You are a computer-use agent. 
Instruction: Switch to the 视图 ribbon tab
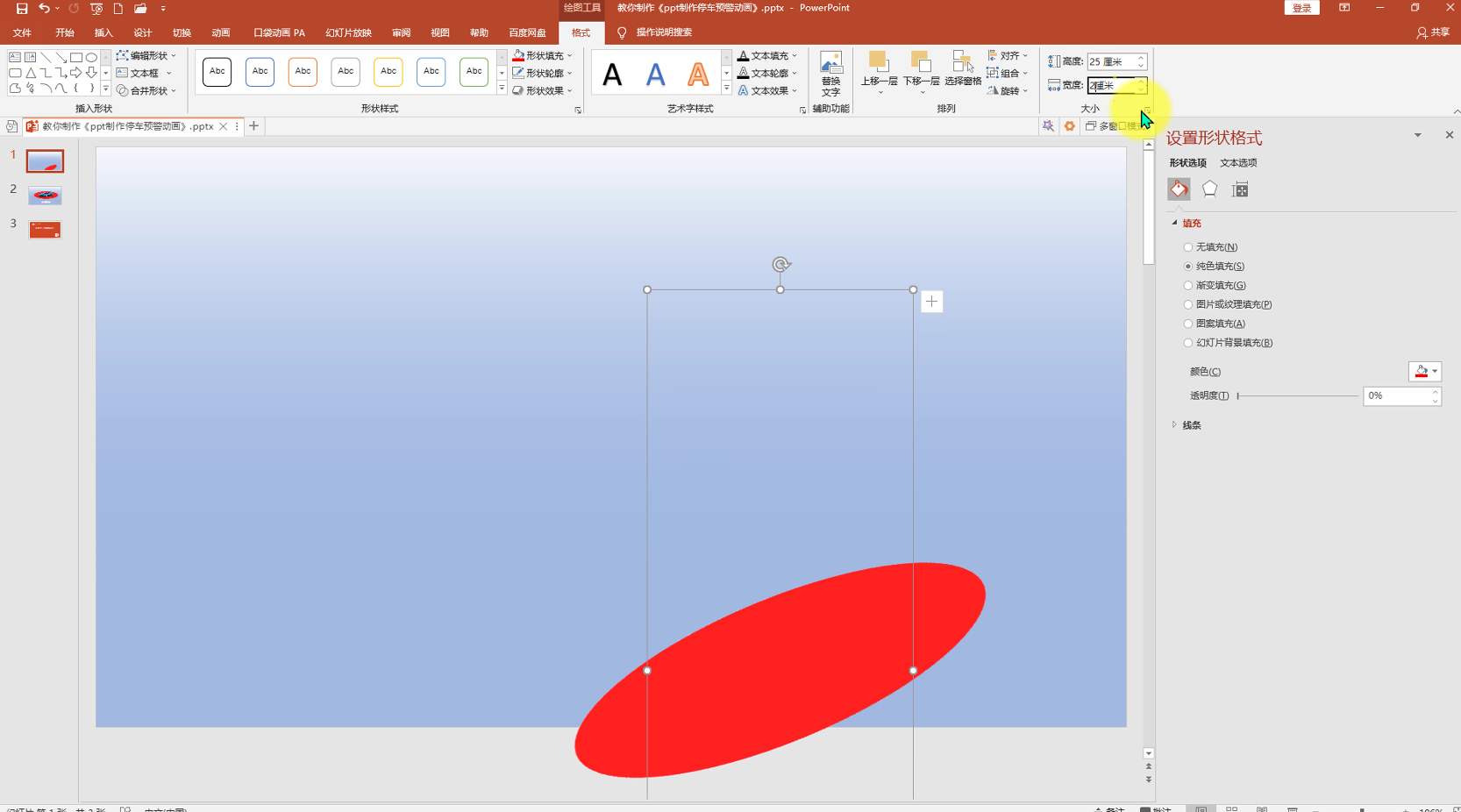click(x=440, y=32)
